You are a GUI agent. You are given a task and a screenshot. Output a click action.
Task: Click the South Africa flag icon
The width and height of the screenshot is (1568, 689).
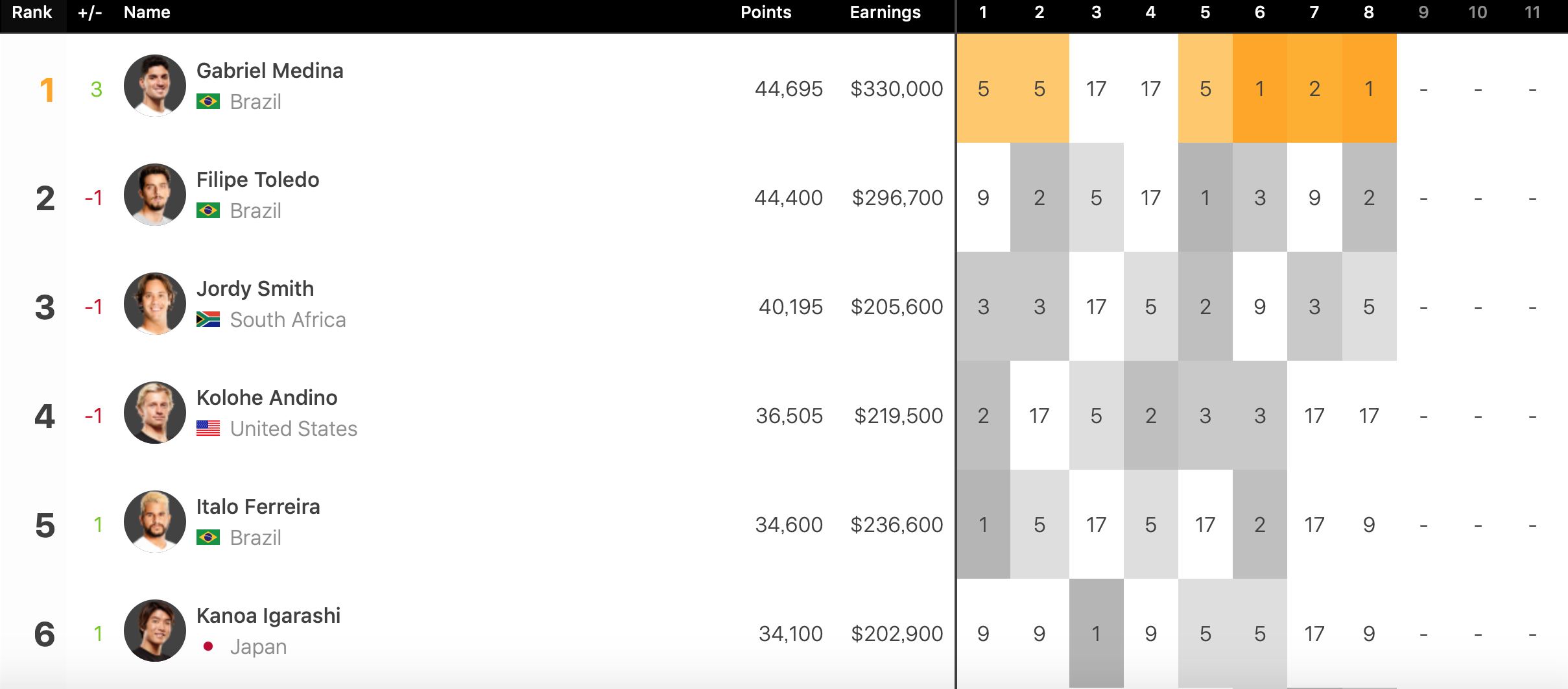(x=208, y=319)
